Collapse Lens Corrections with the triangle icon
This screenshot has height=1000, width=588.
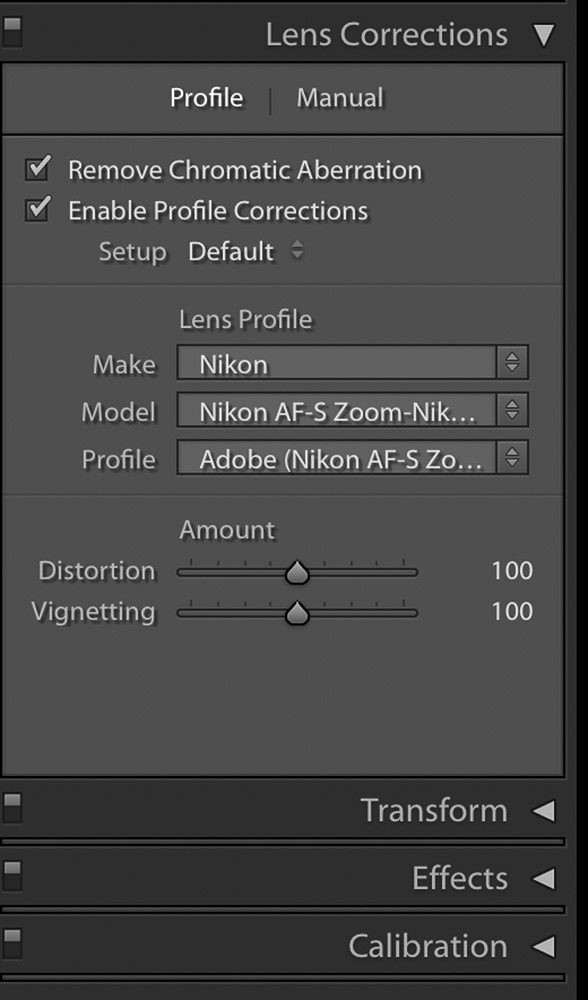click(544, 35)
